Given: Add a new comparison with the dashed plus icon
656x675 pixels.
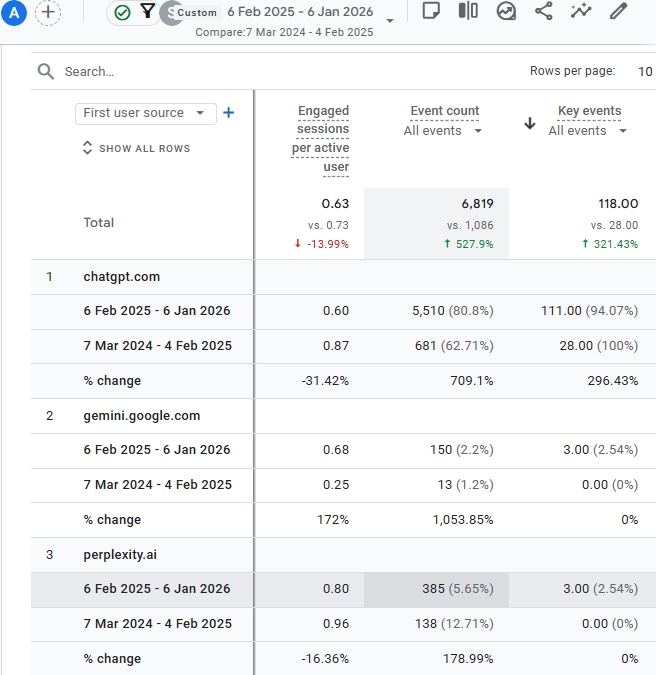Looking at the screenshot, I should (48, 12).
